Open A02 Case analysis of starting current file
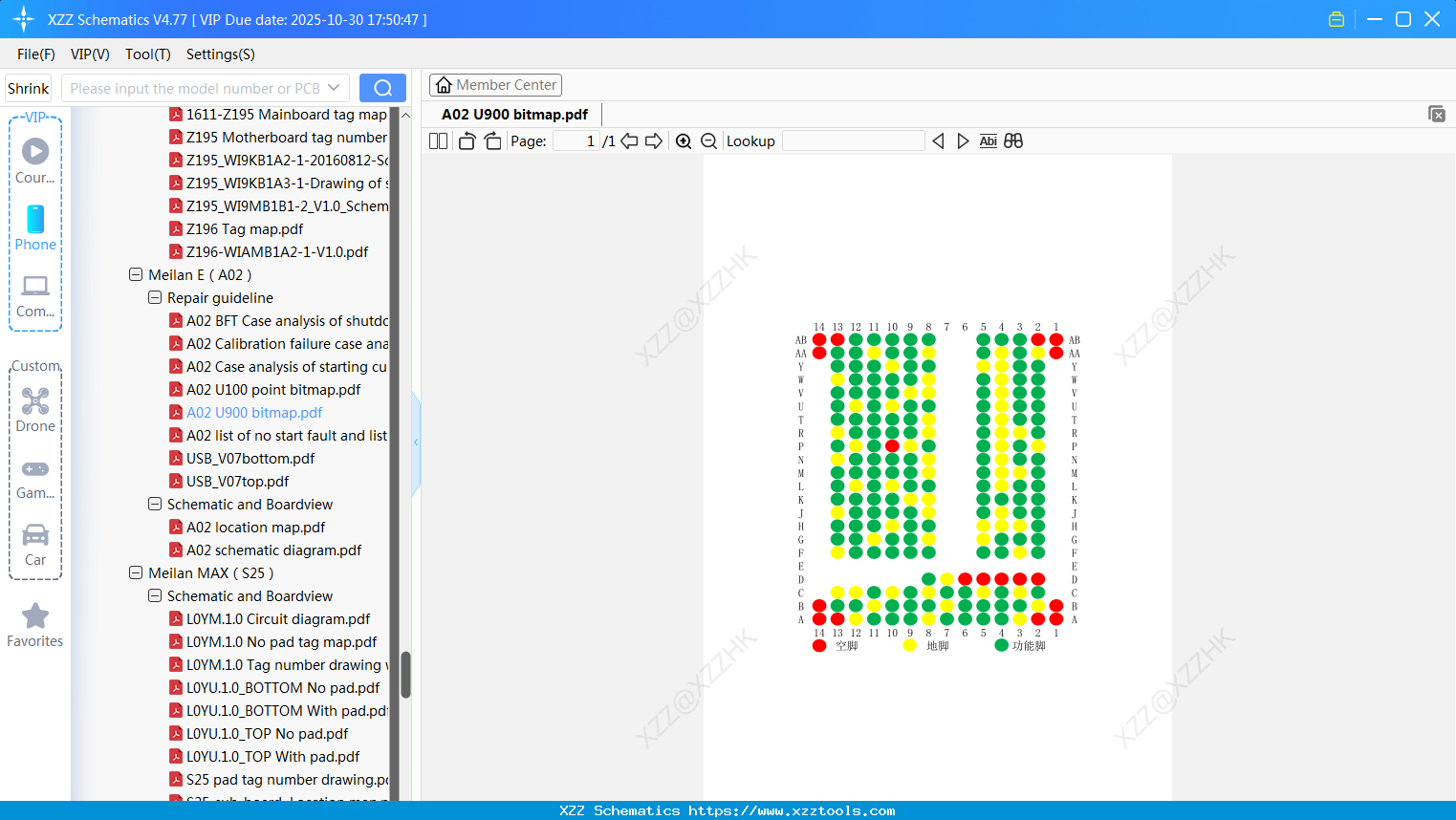Image resolution: width=1456 pixels, height=820 pixels. pos(279,367)
